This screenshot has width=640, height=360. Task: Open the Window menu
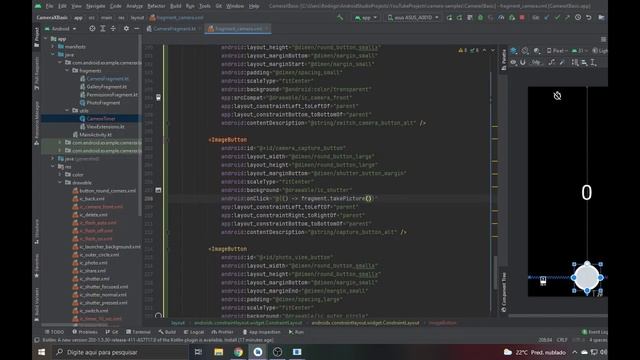(x=235, y=6)
